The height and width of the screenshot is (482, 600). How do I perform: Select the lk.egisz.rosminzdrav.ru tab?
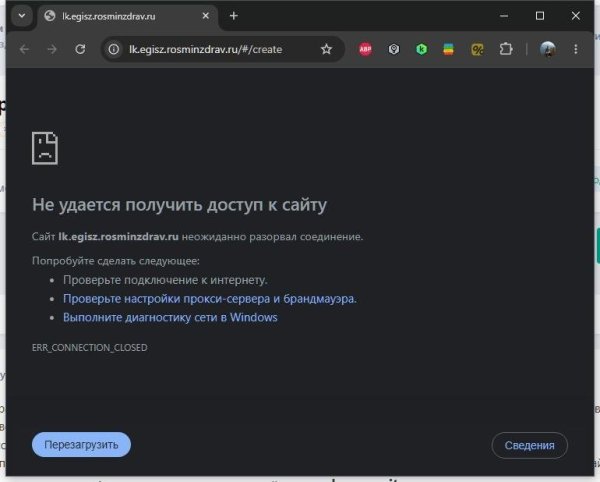[127, 16]
